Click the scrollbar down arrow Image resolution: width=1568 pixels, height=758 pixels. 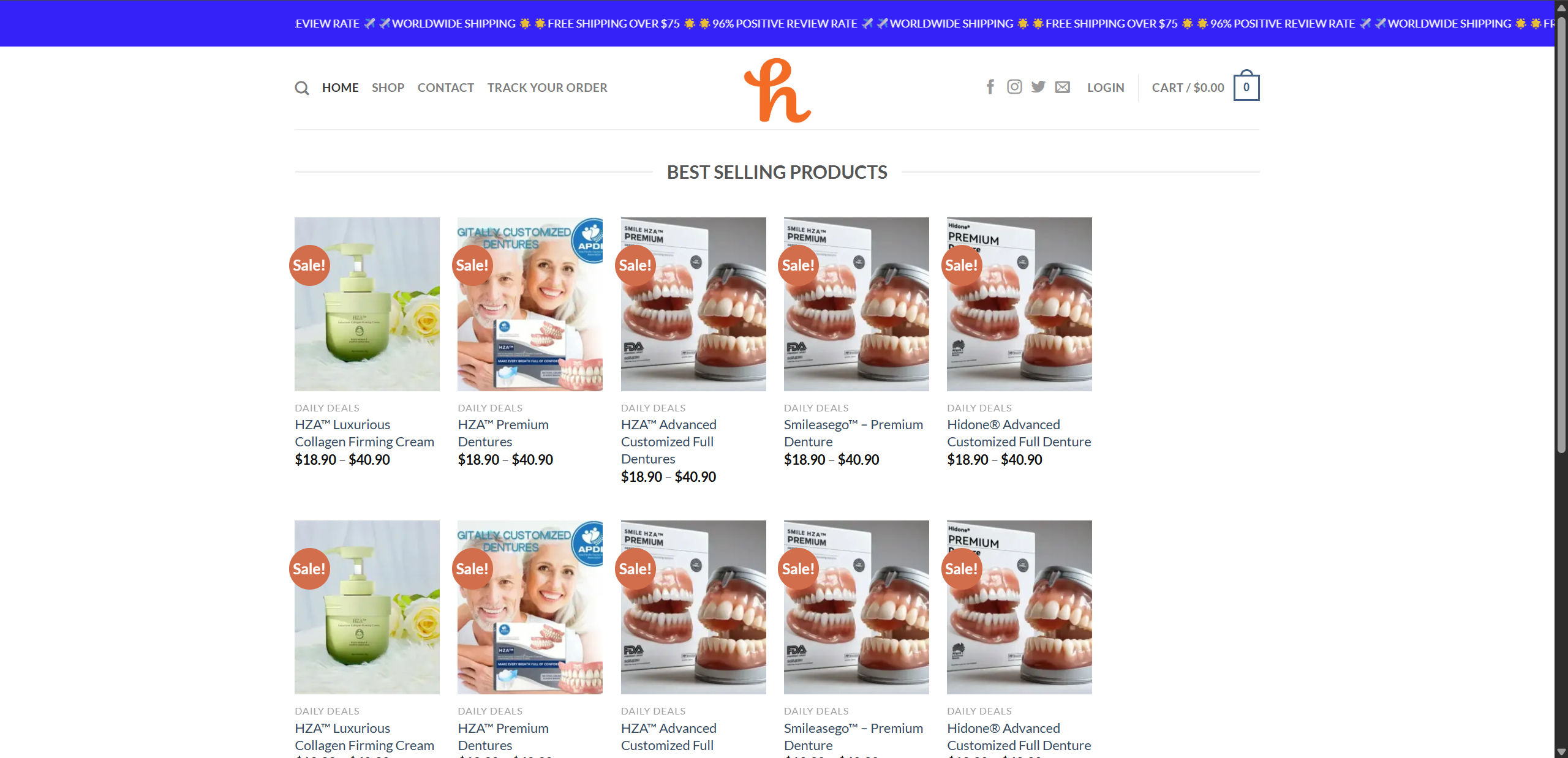tap(1561, 751)
